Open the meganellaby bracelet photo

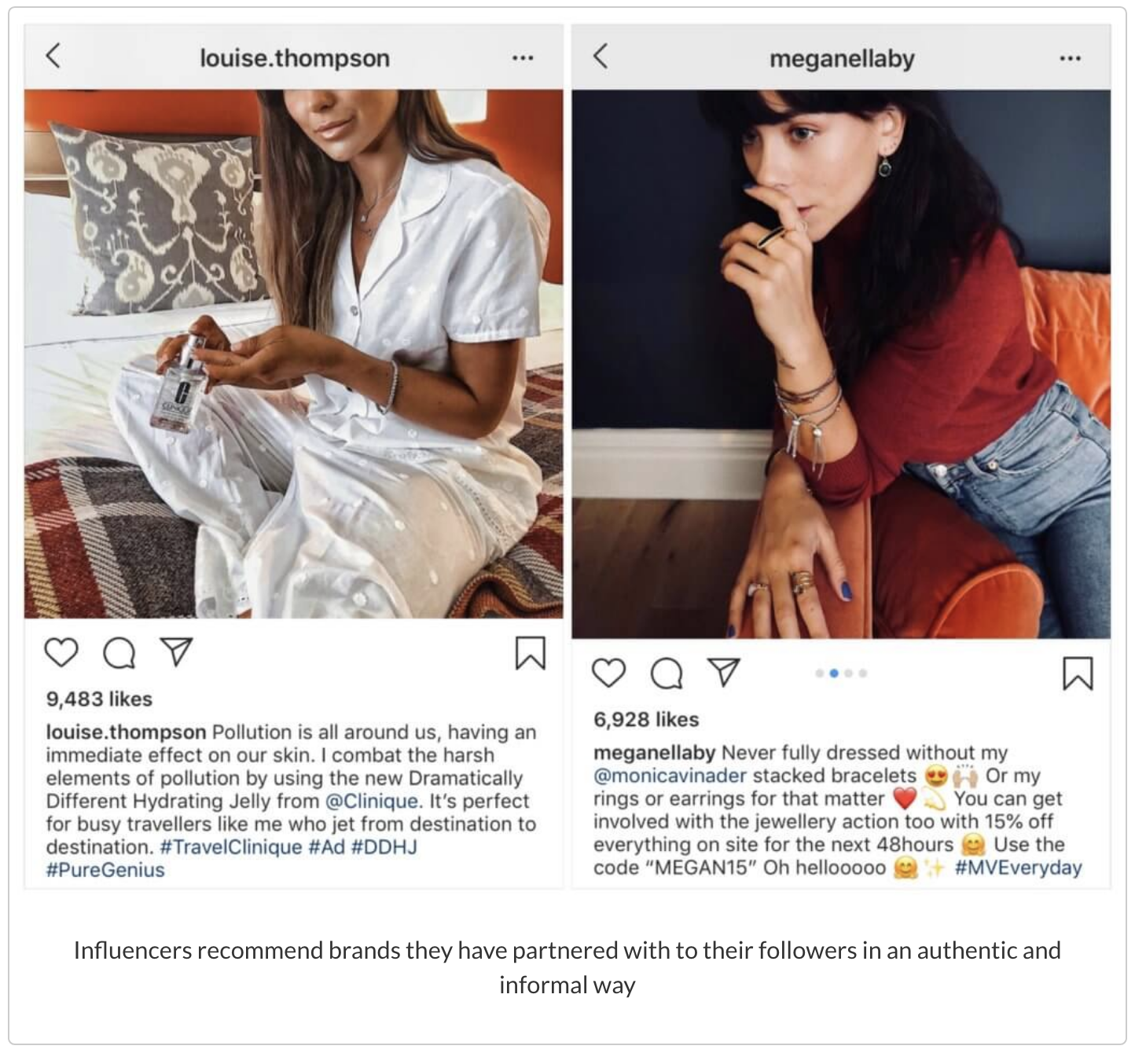click(841, 364)
